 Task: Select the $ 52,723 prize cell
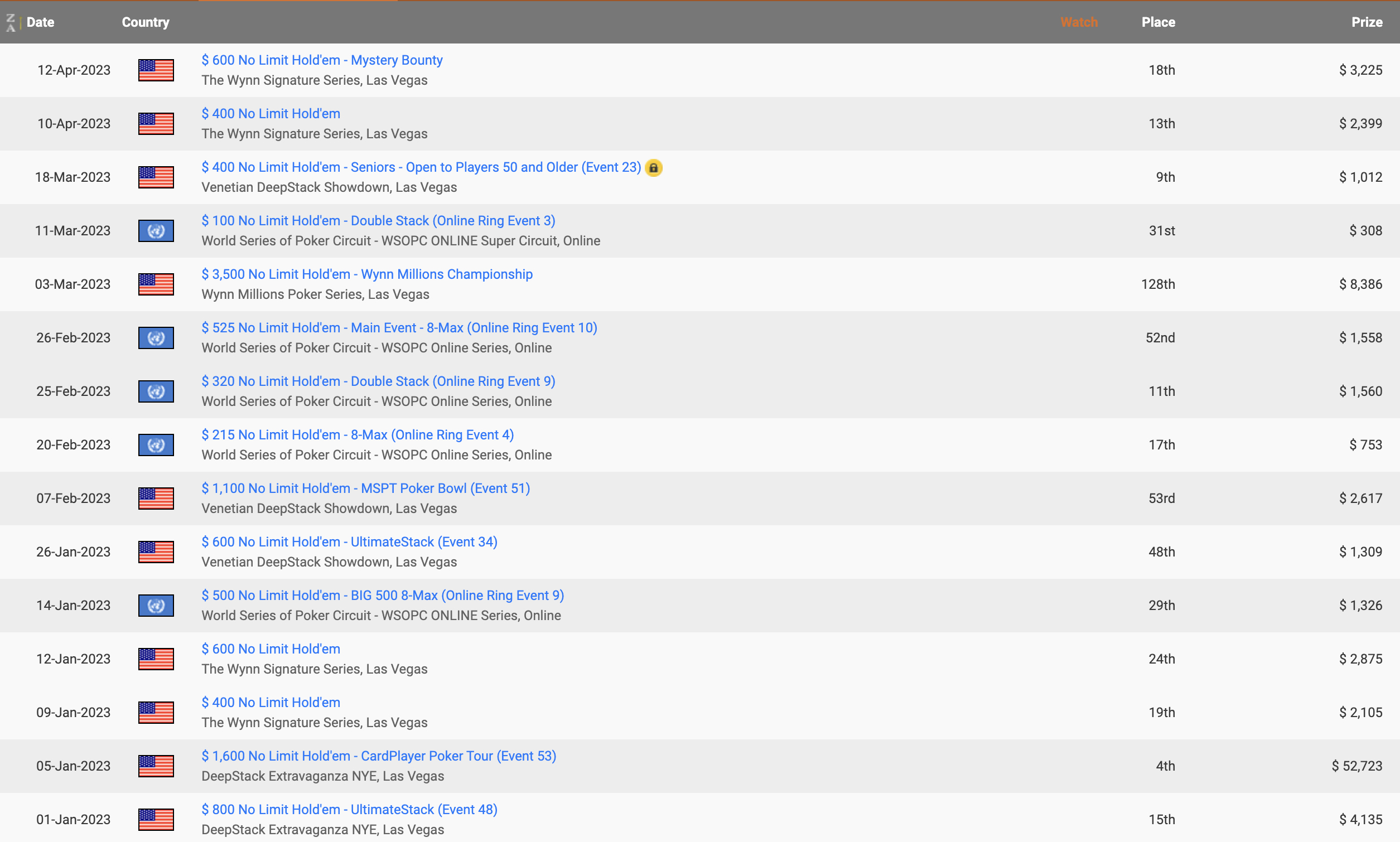(1357, 766)
